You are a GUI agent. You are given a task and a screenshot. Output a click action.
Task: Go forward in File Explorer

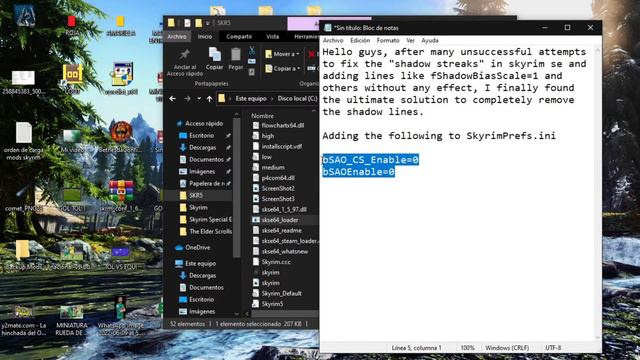pos(187,98)
